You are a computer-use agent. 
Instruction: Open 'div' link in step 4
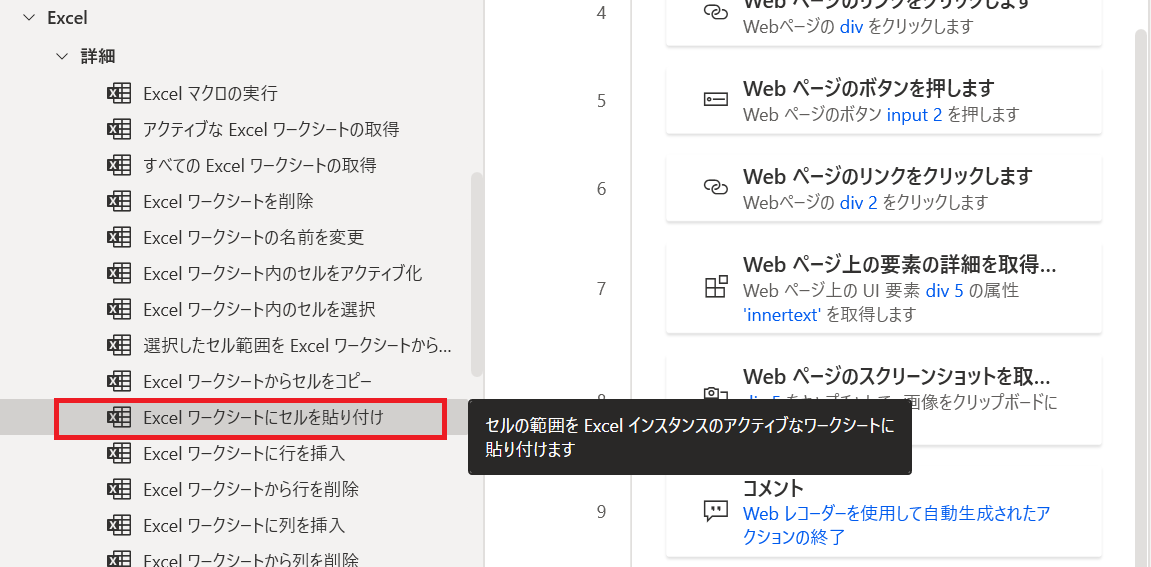pos(851,27)
